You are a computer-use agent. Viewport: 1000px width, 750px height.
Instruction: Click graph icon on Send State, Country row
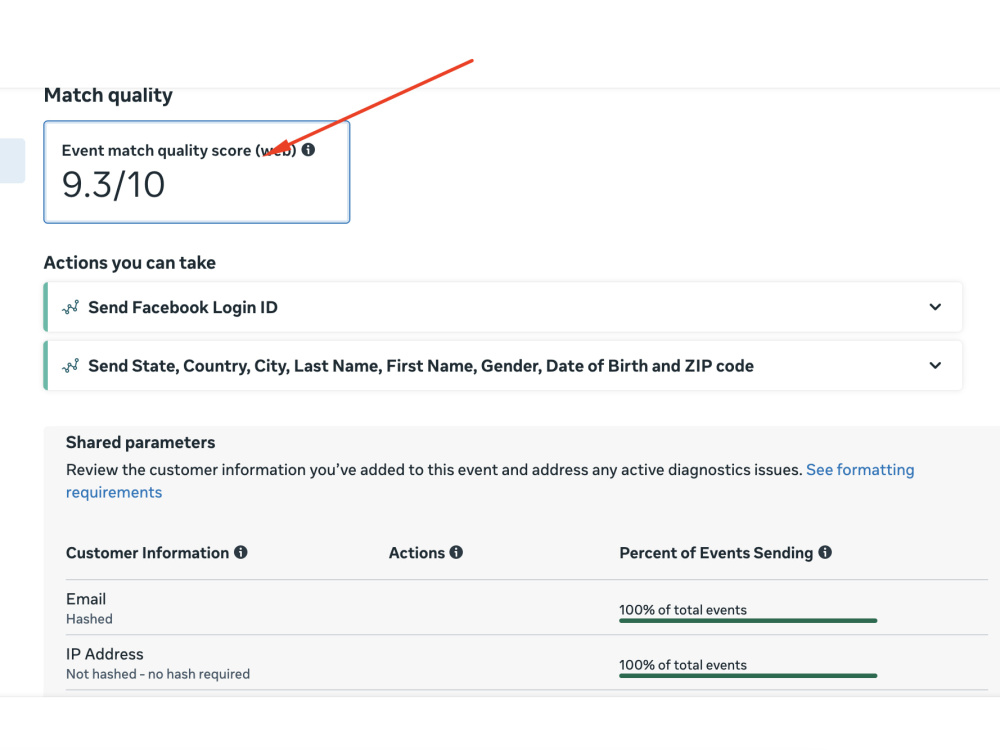(x=71, y=366)
